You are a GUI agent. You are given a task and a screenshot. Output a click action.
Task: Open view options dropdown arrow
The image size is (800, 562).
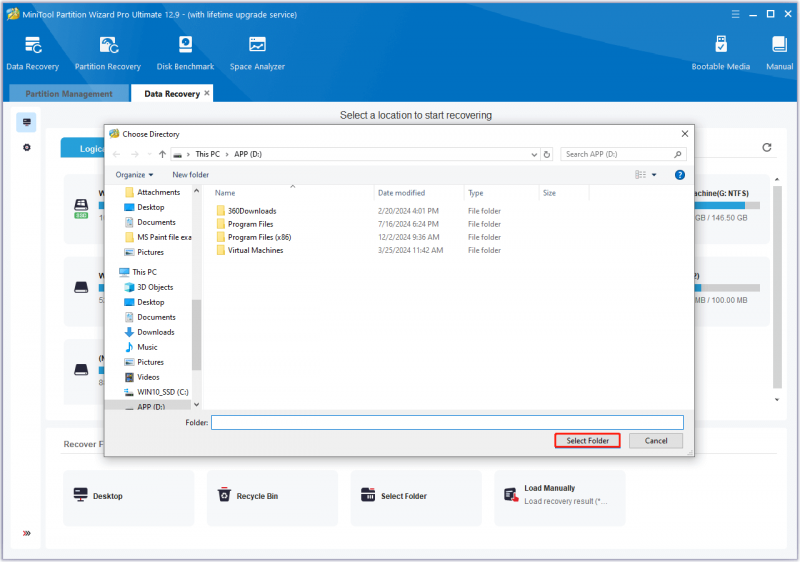(x=654, y=175)
